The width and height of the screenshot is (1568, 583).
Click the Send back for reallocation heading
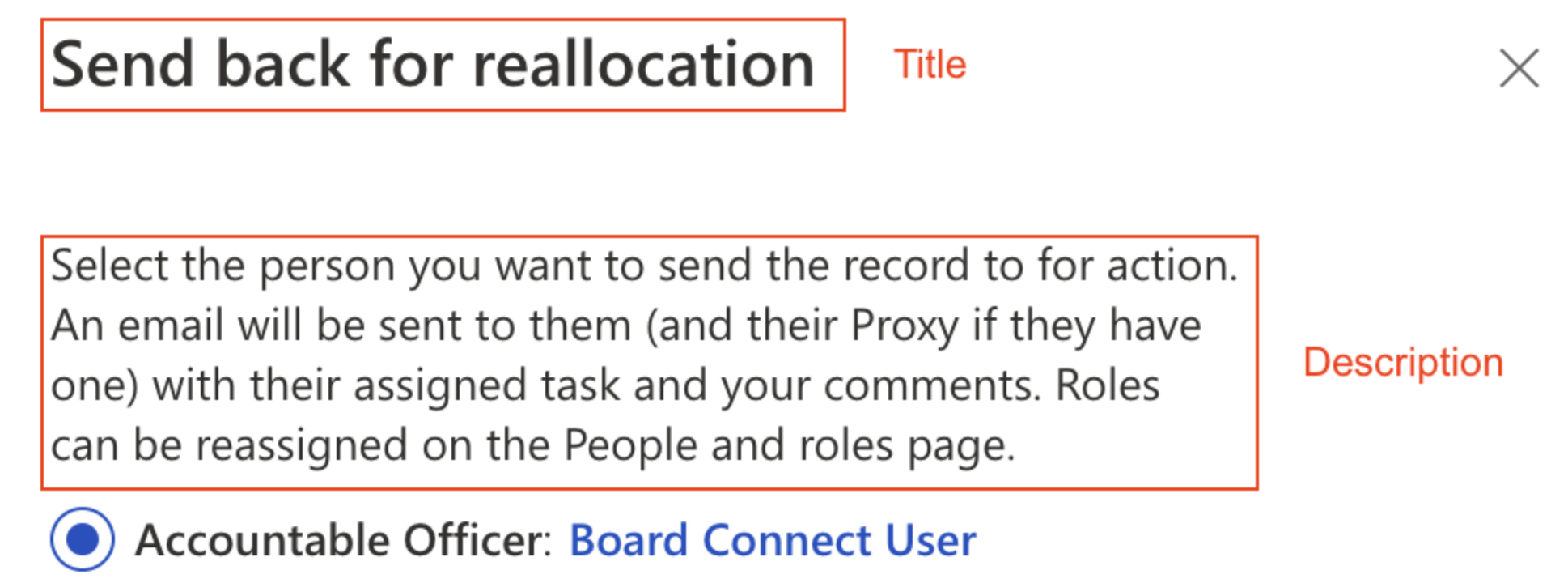433,65
